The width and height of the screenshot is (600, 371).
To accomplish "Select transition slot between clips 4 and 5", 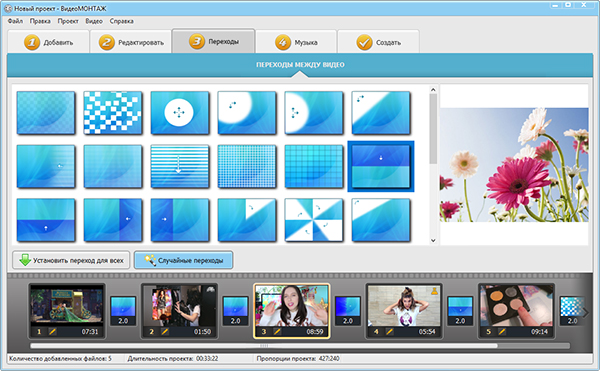I will click(x=460, y=311).
